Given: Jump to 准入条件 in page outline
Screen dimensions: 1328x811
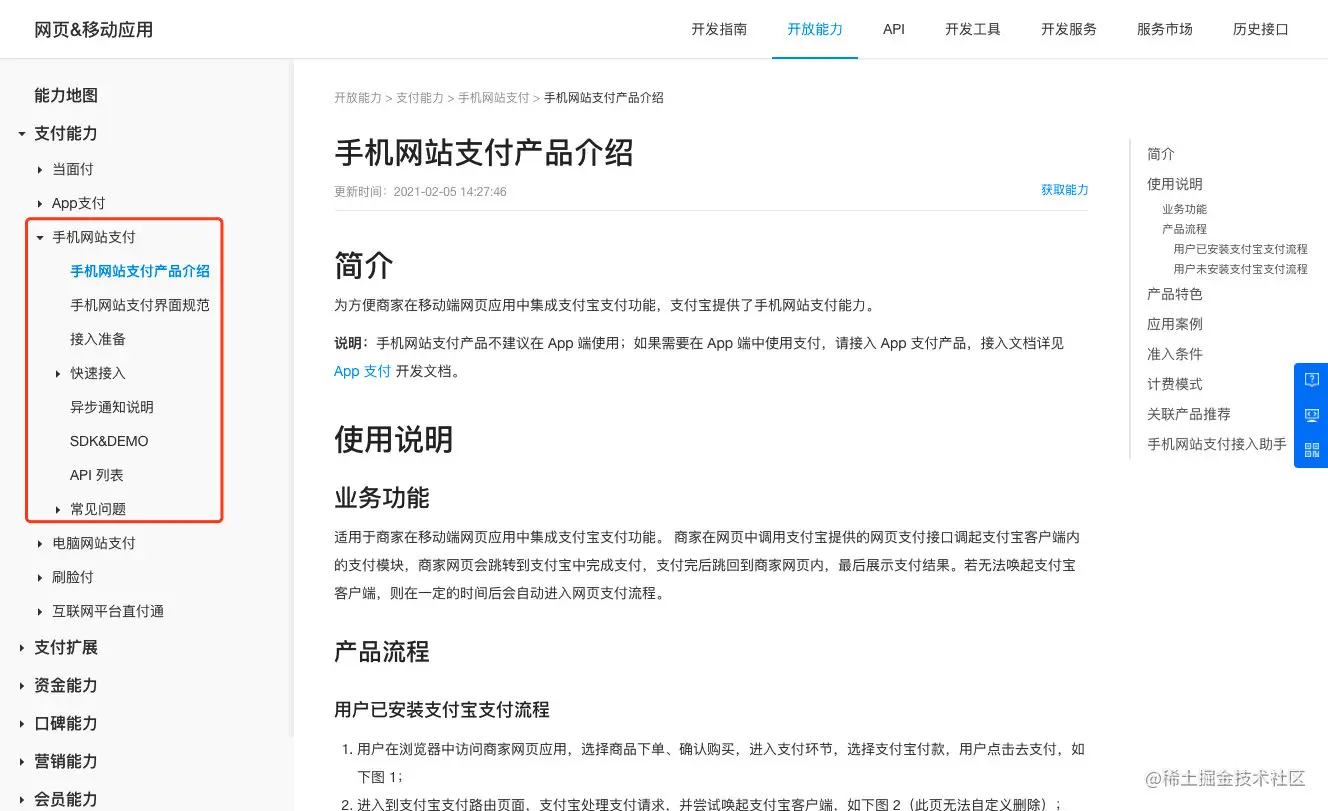Looking at the screenshot, I should (1175, 354).
